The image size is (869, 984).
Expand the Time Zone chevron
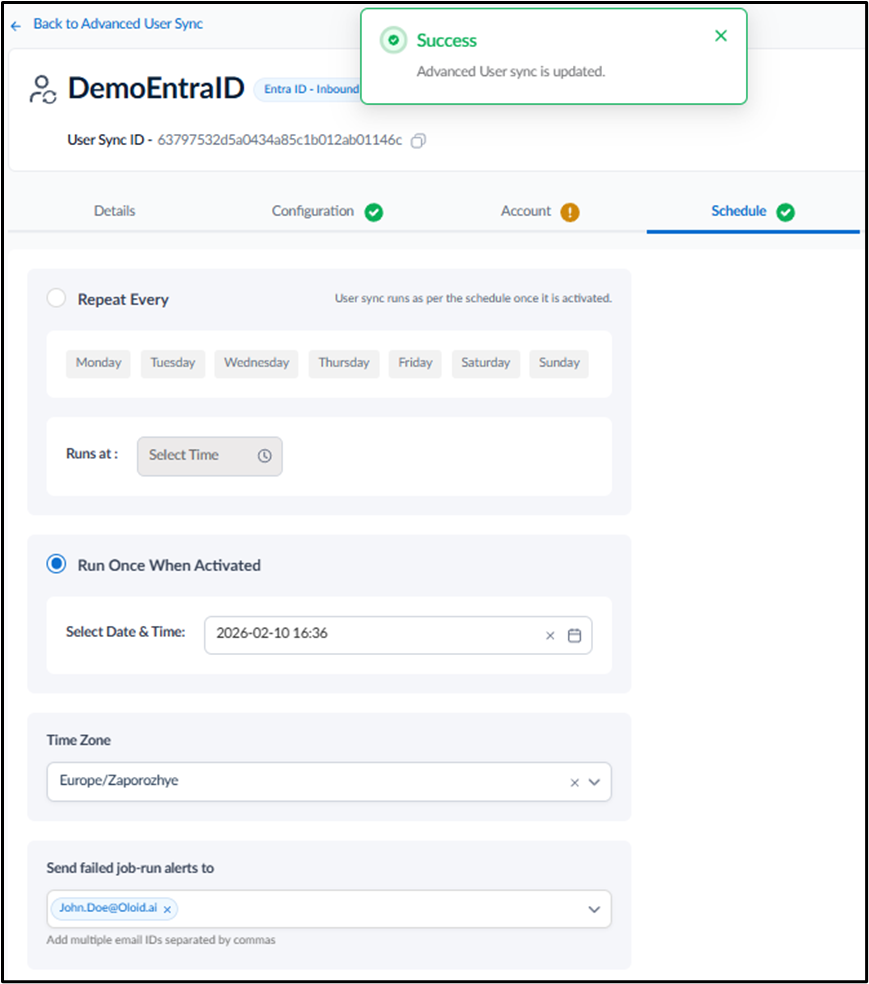pyautogui.click(x=594, y=783)
